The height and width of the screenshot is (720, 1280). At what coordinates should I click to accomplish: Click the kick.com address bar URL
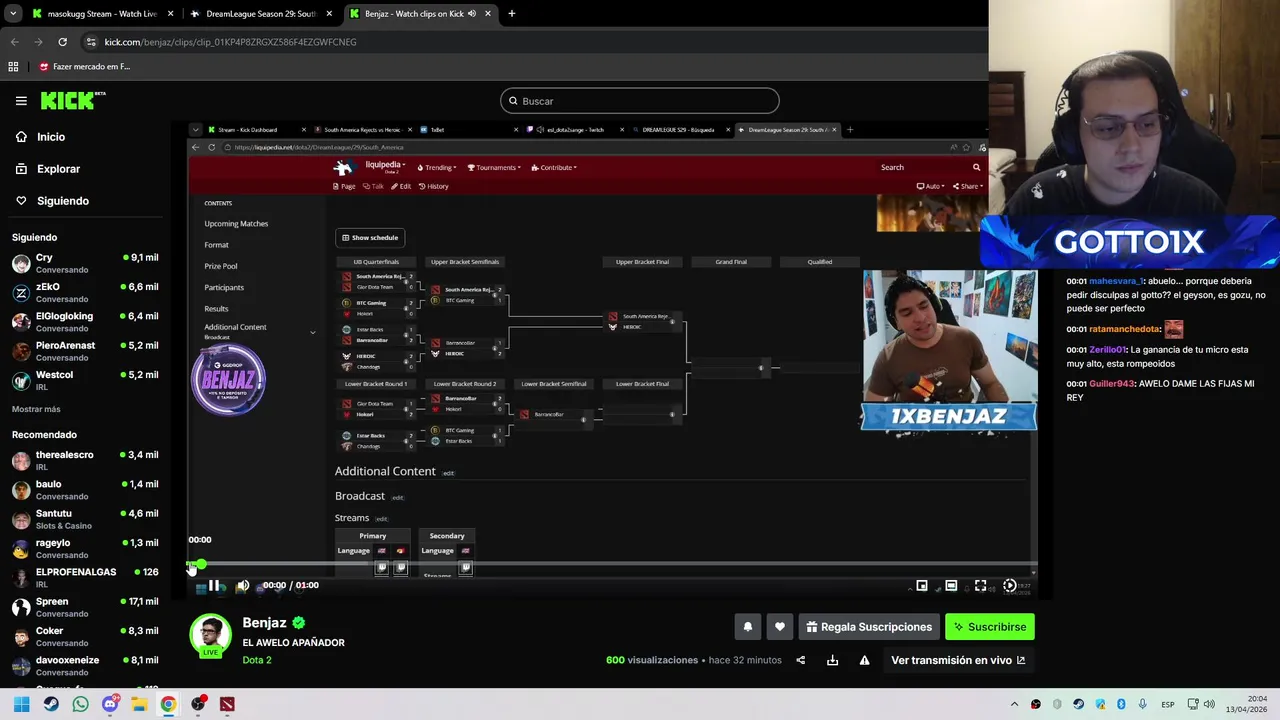click(230, 42)
